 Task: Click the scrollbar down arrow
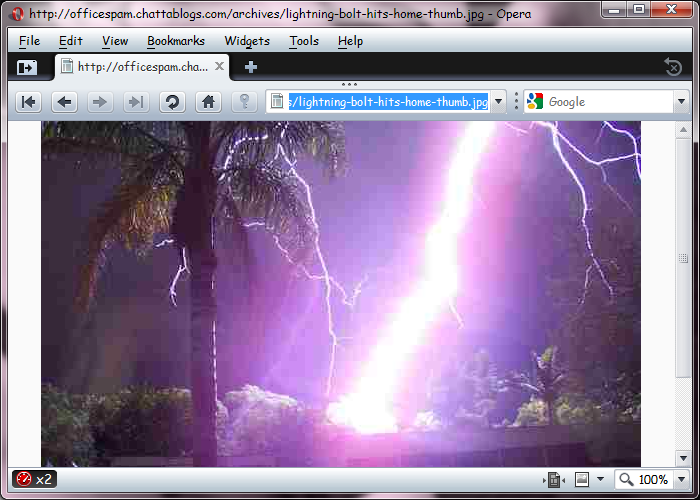click(683, 458)
